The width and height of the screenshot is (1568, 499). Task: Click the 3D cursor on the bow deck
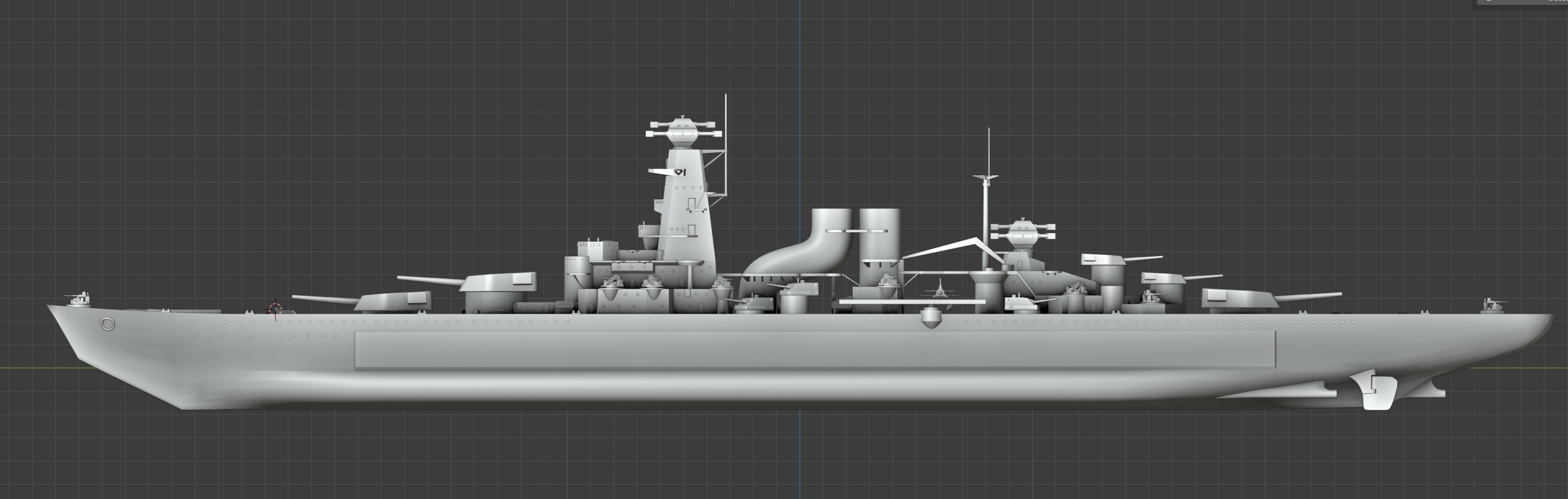point(276,309)
